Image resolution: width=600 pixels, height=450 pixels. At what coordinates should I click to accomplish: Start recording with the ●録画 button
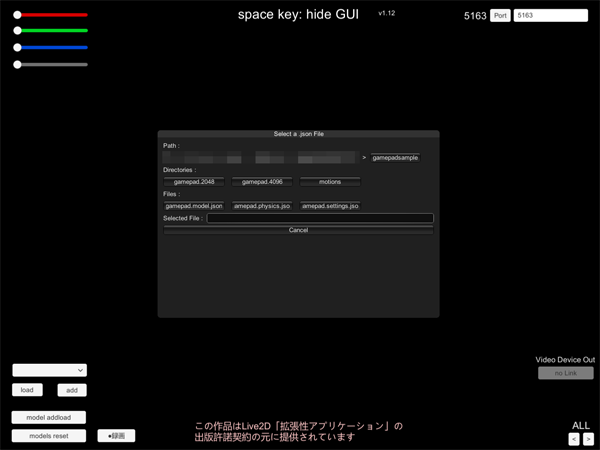click(x=116, y=436)
